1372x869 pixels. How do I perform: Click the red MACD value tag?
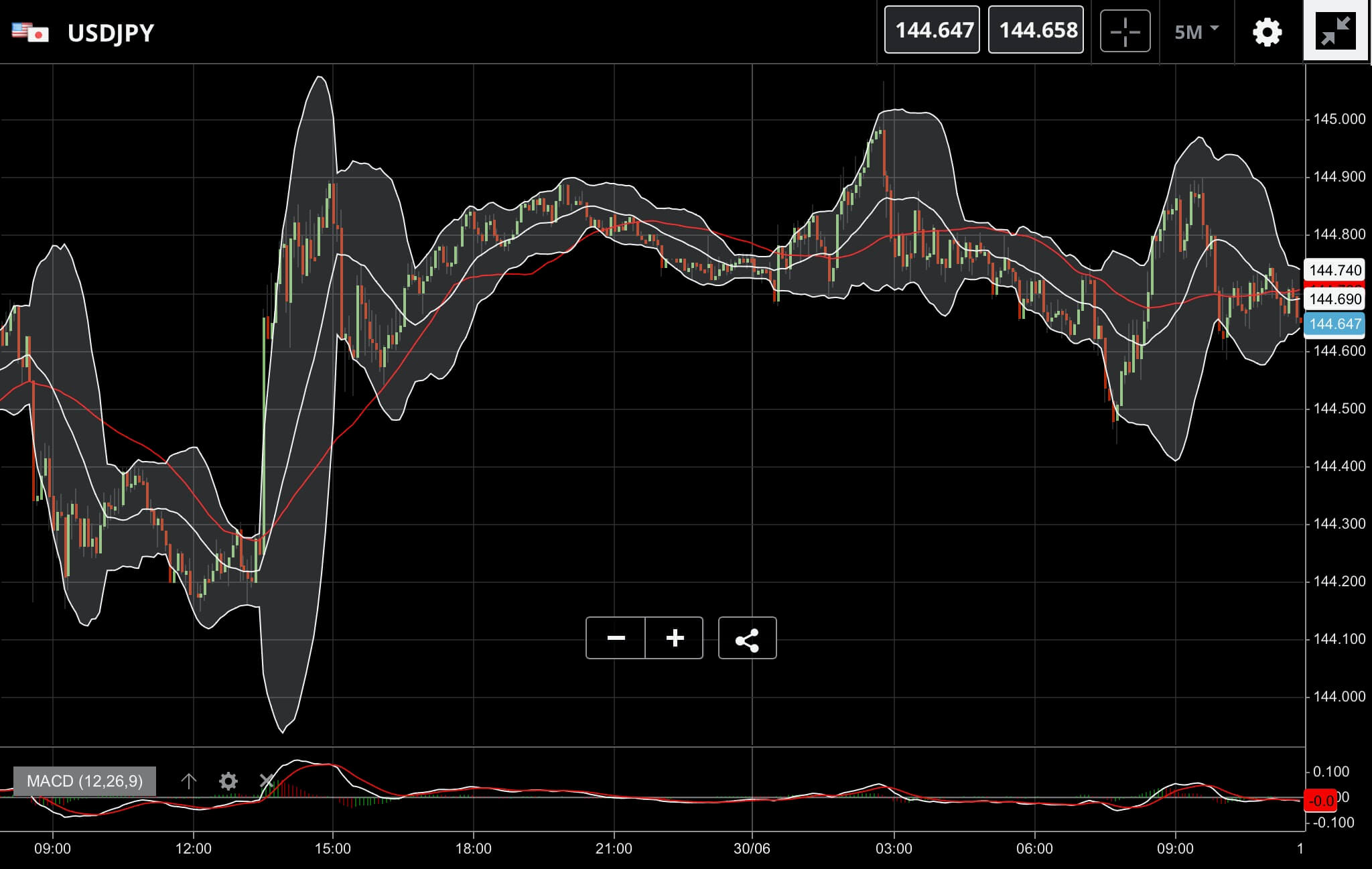pyautogui.click(x=1320, y=801)
